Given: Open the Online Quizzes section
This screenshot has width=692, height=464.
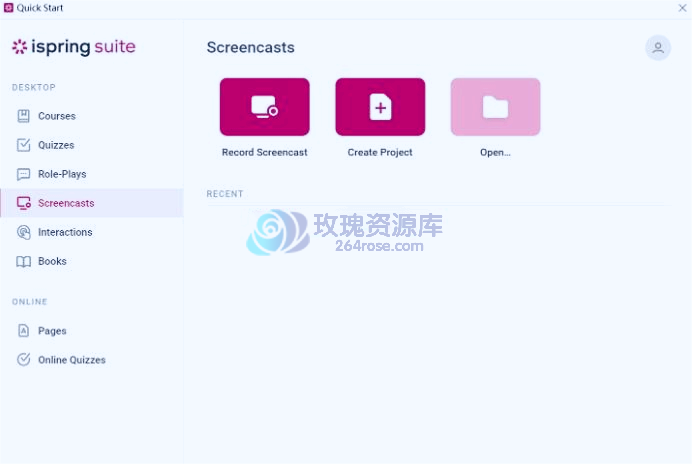Looking at the screenshot, I should [91, 360].
